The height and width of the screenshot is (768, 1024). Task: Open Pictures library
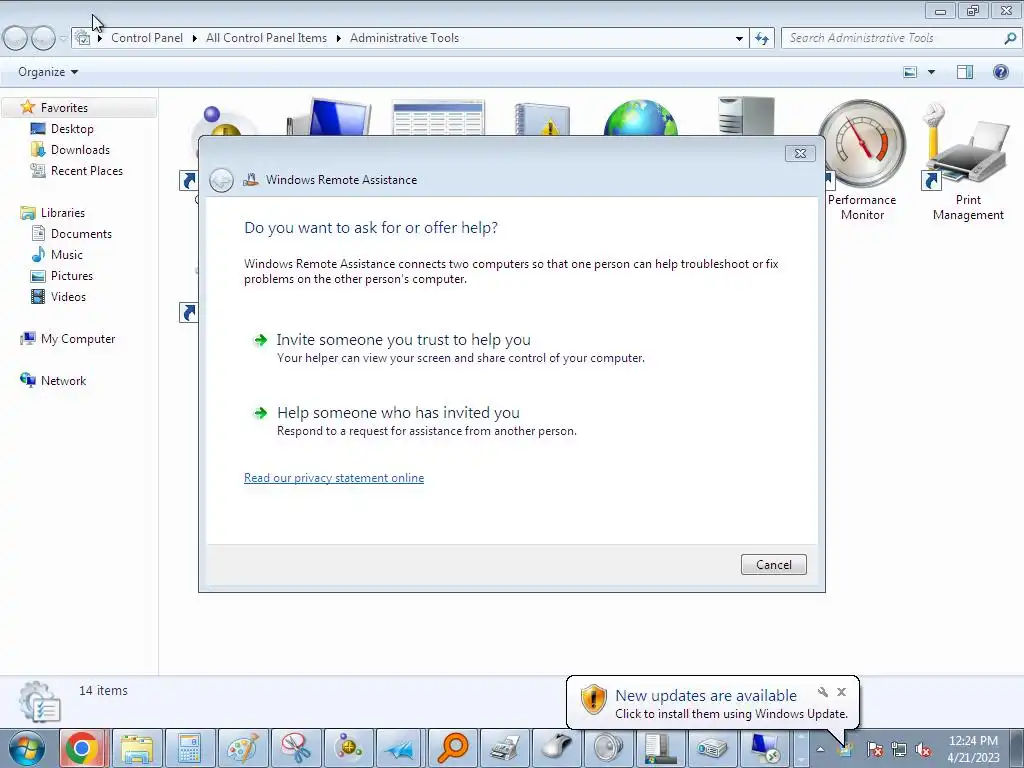point(72,276)
